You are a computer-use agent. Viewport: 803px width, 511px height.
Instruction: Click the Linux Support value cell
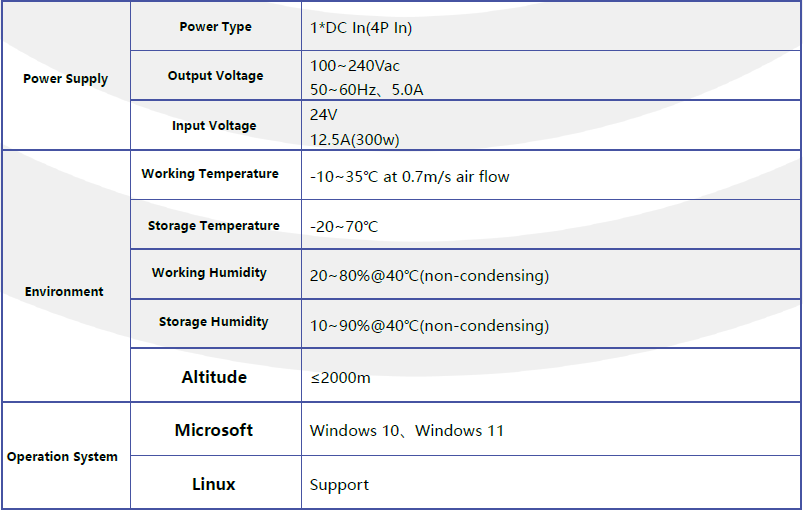point(551,482)
